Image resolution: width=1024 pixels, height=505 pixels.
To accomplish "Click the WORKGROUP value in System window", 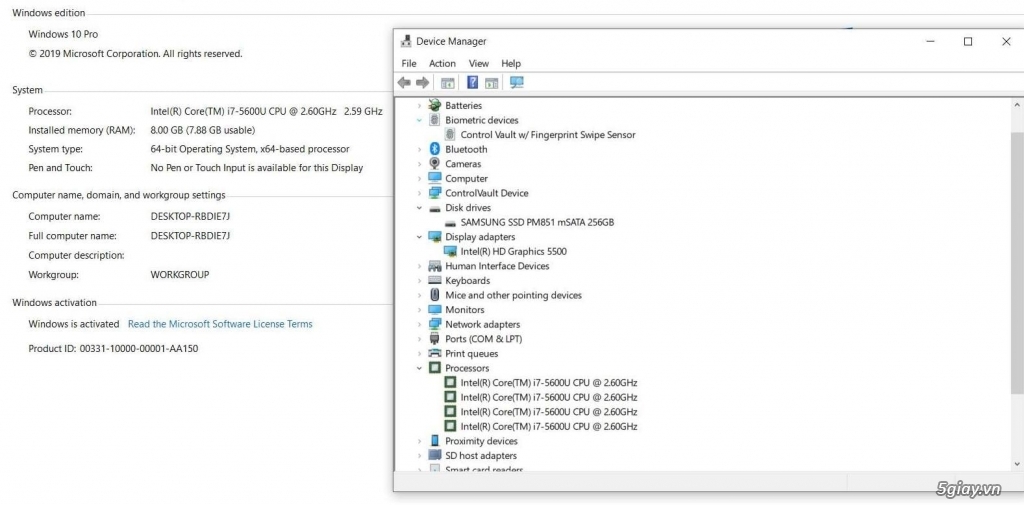I will pyautogui.click(x=180, y=274).
